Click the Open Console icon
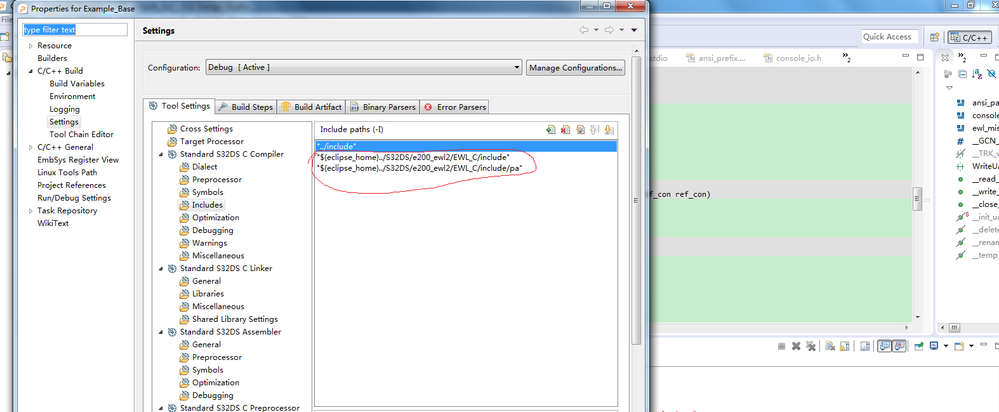Screen dimensions: 999x412 (x=959, y=346)
